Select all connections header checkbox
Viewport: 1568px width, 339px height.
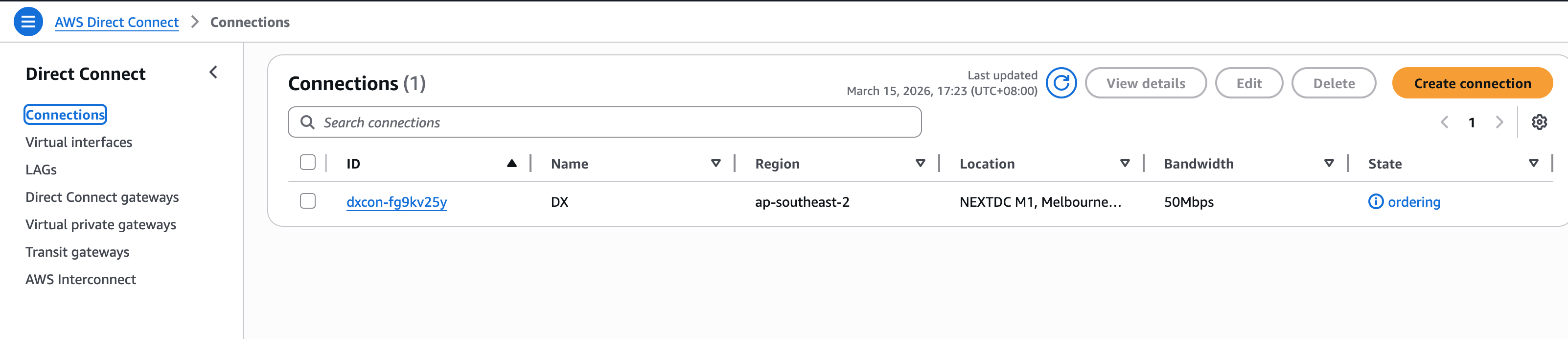pos(308,162)
